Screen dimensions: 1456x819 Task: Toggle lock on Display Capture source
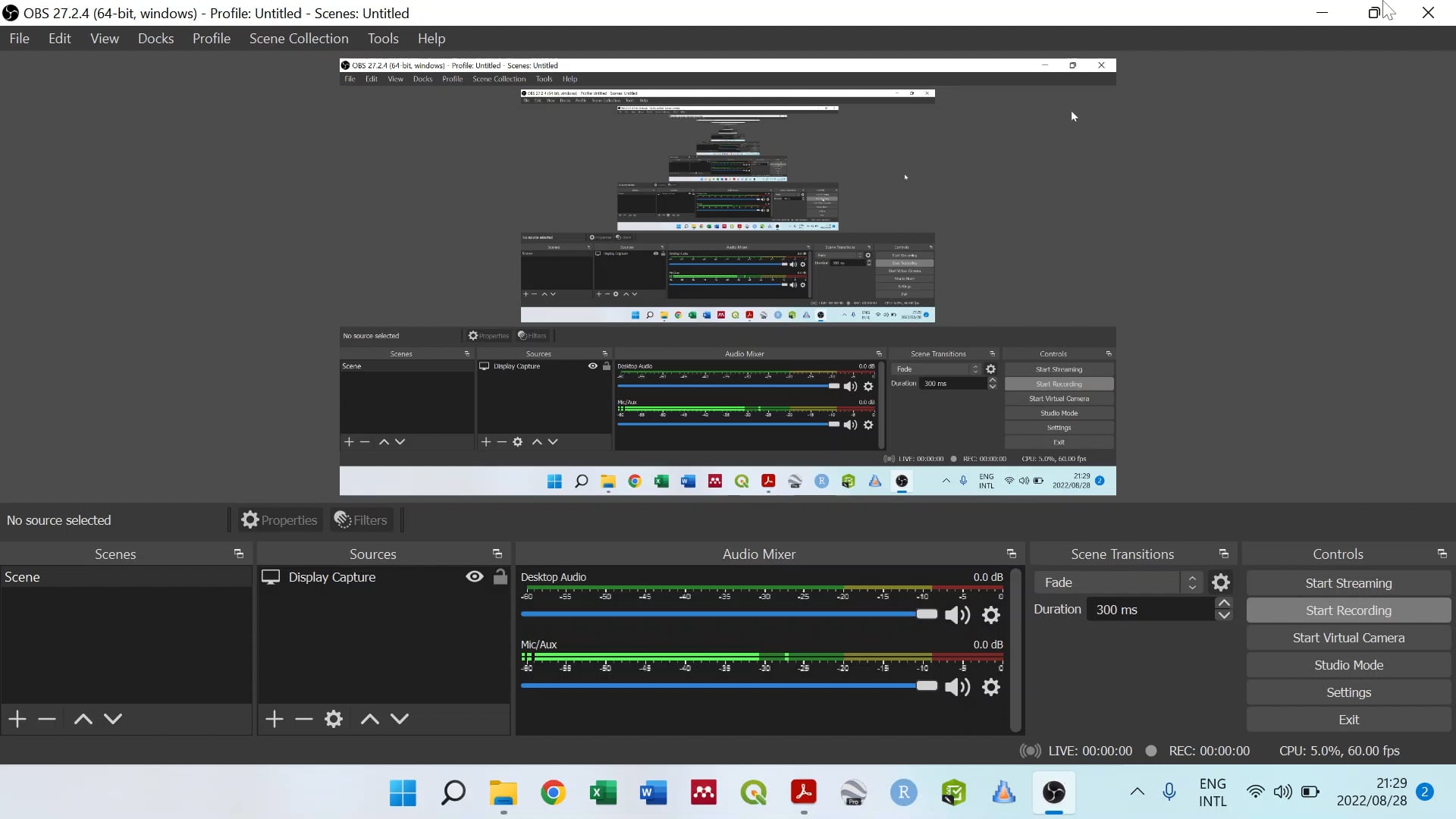pyautogui.click(x=500, y=577)
